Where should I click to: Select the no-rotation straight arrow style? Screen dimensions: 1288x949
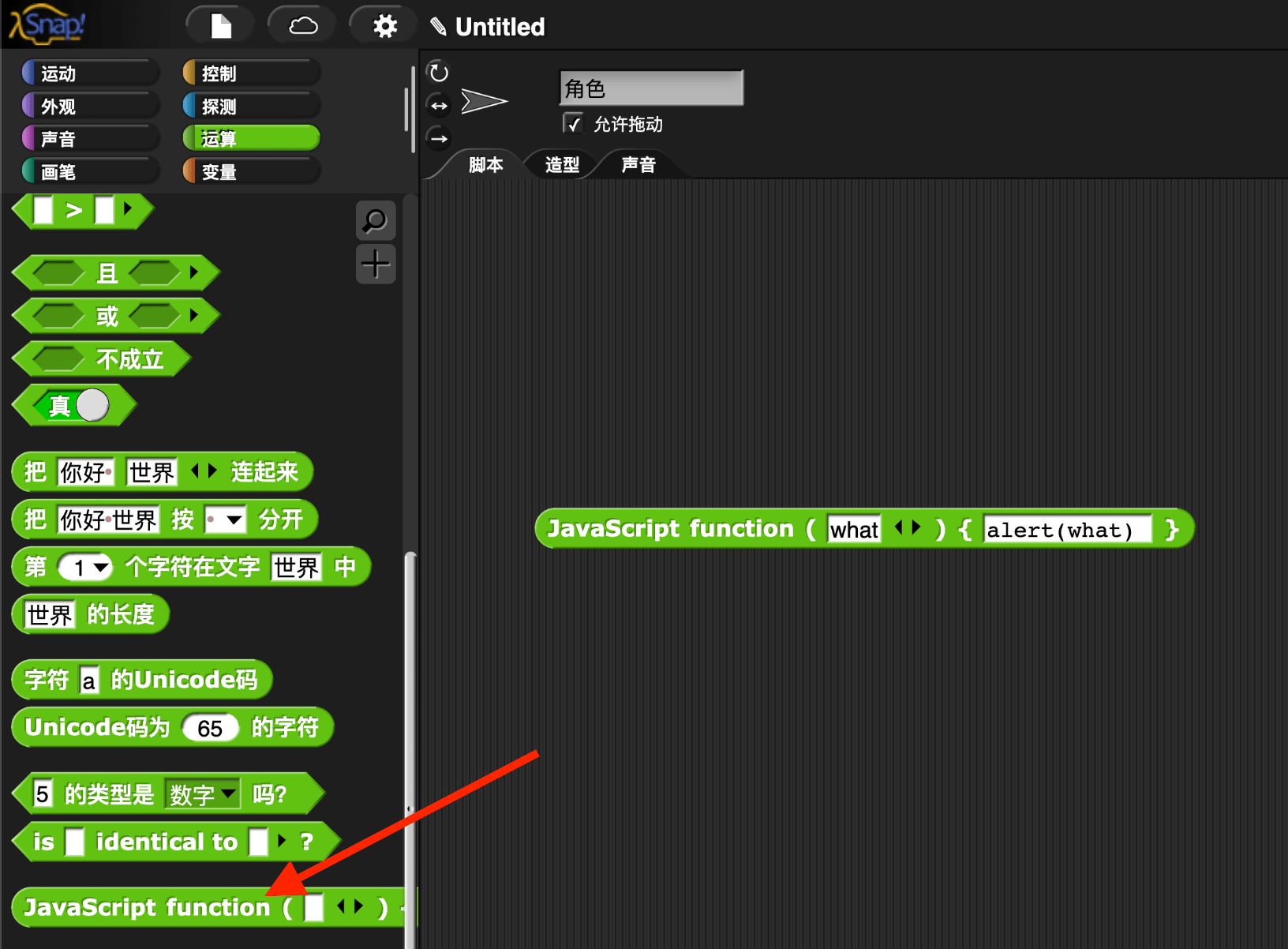click(438, 137)
